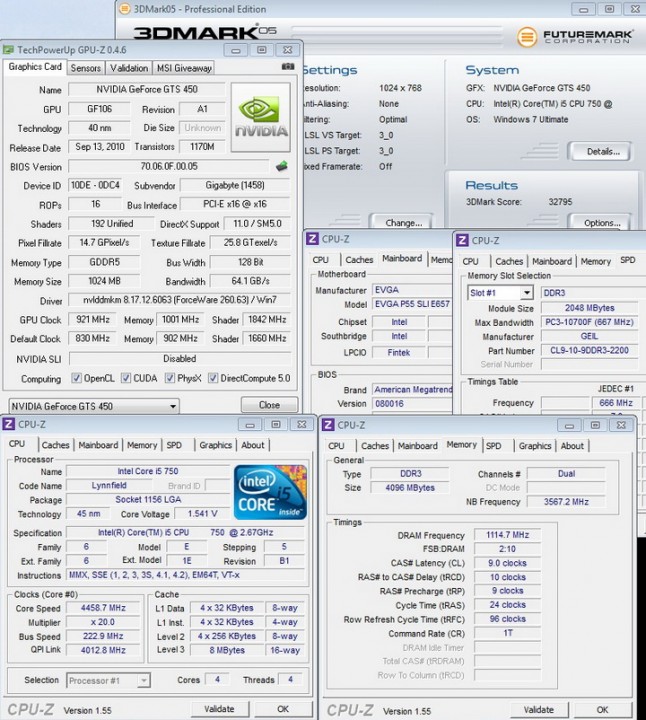Close the CPU-Z Memory window
The width and height of the screenshot is (646, 720).
621,425
